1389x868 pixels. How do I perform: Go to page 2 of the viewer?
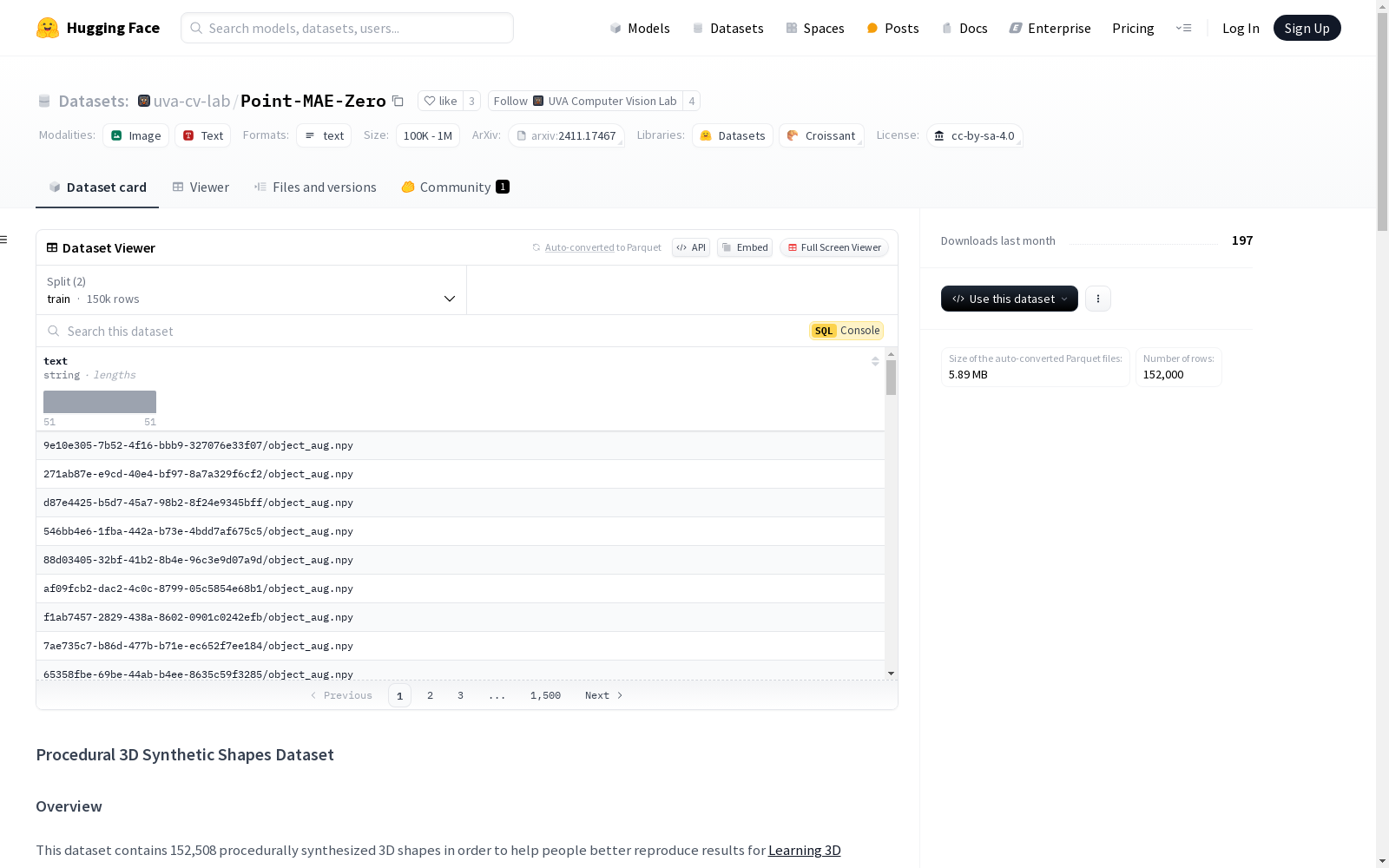(430, 695)
